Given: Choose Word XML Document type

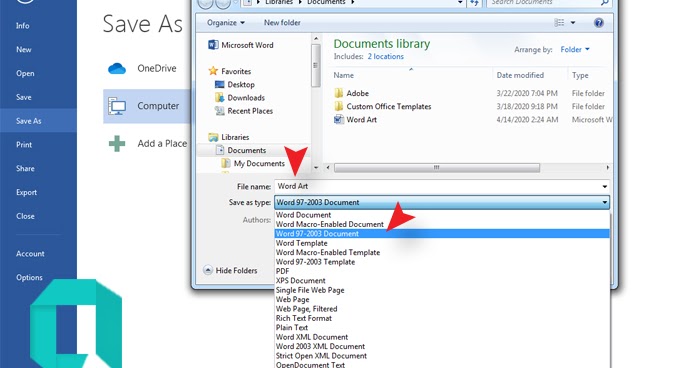Looking at the screenshot, I should (x=442, y=337).
